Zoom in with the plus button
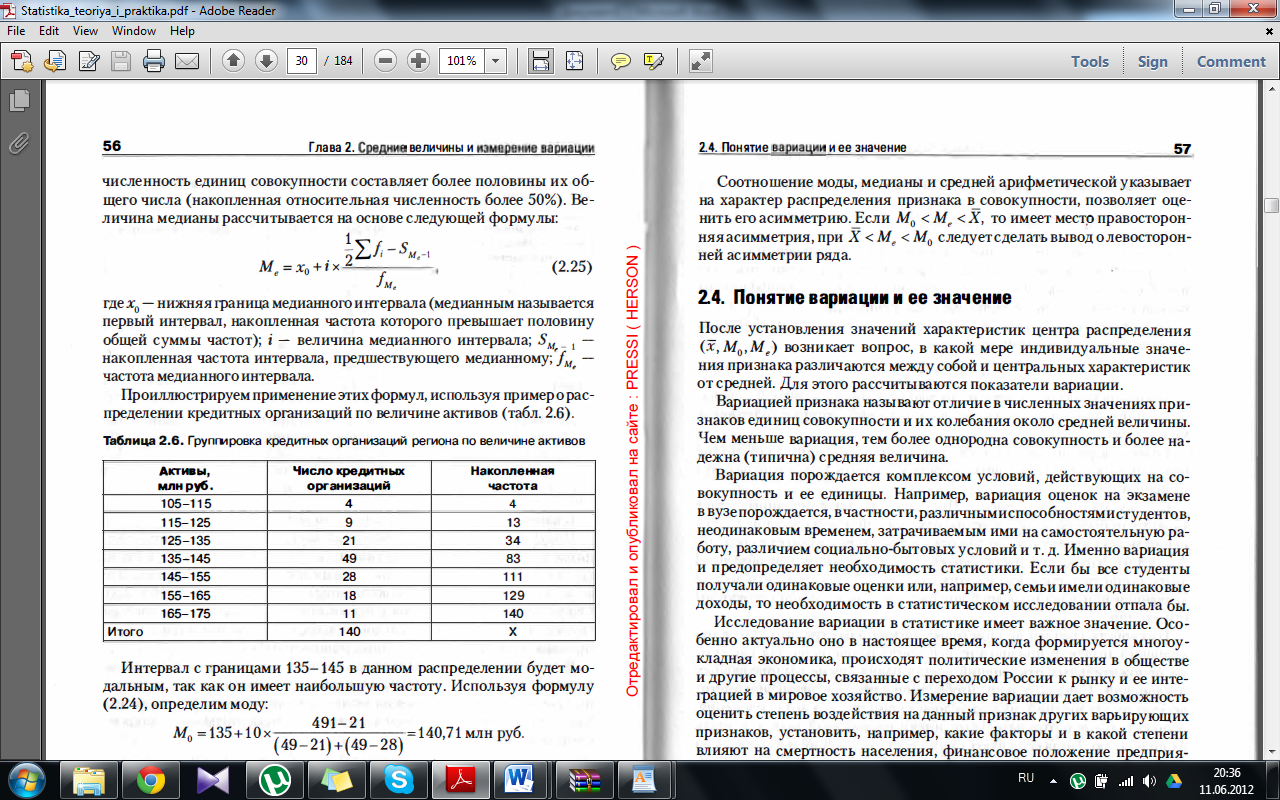 tap(419, 61)
